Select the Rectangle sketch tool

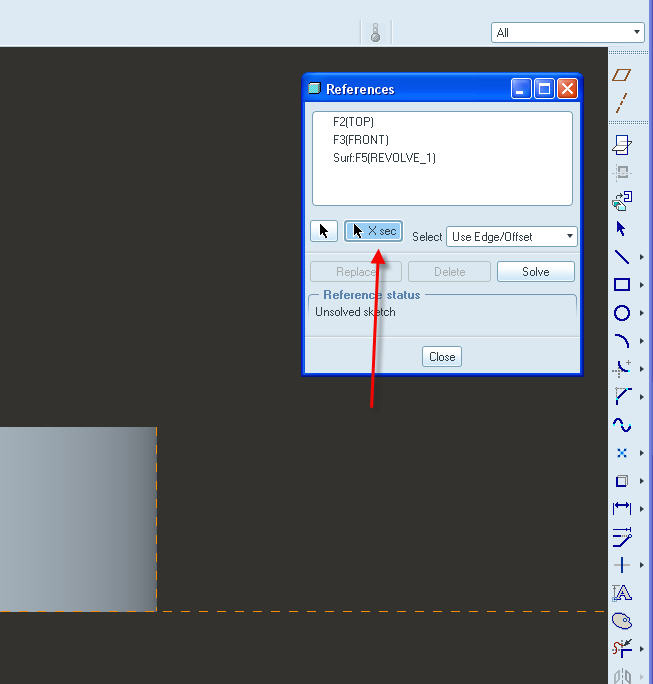pos(622,285)
